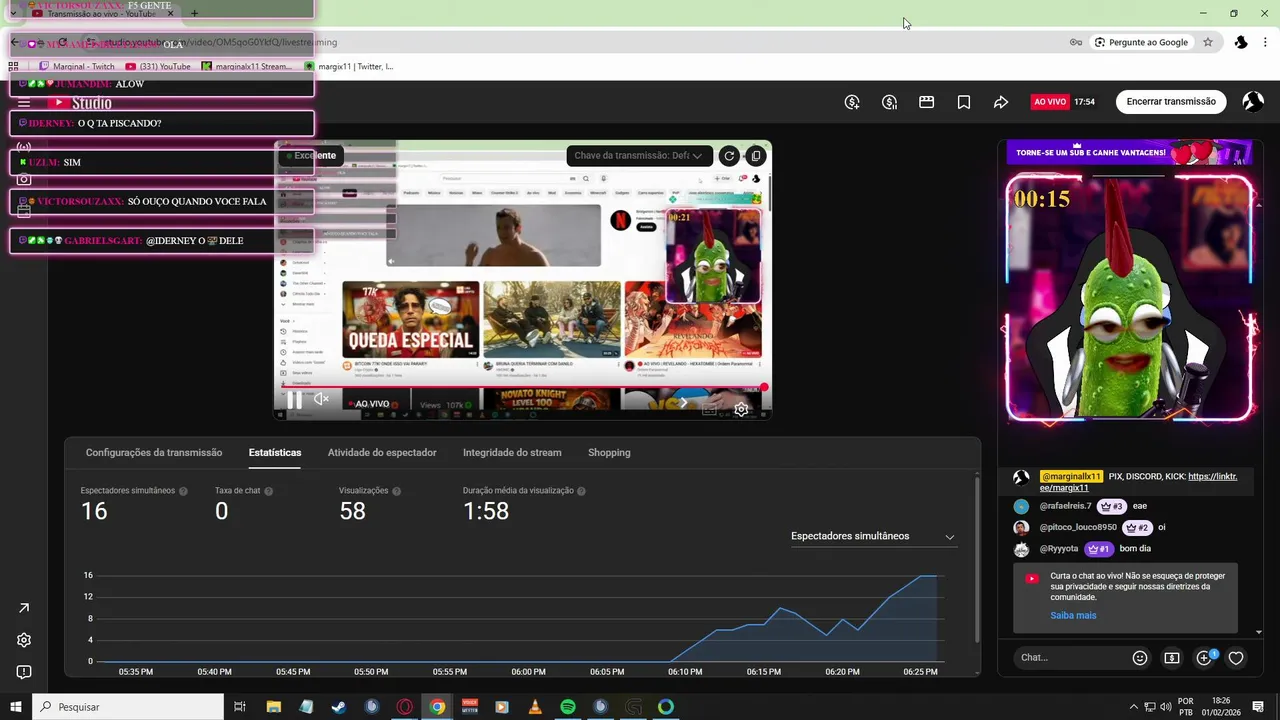Image resolution: width=1280 pixels, height=720 pixels.
Task: Send a heart reaction in chat
Action: [x=1236, y=658]
